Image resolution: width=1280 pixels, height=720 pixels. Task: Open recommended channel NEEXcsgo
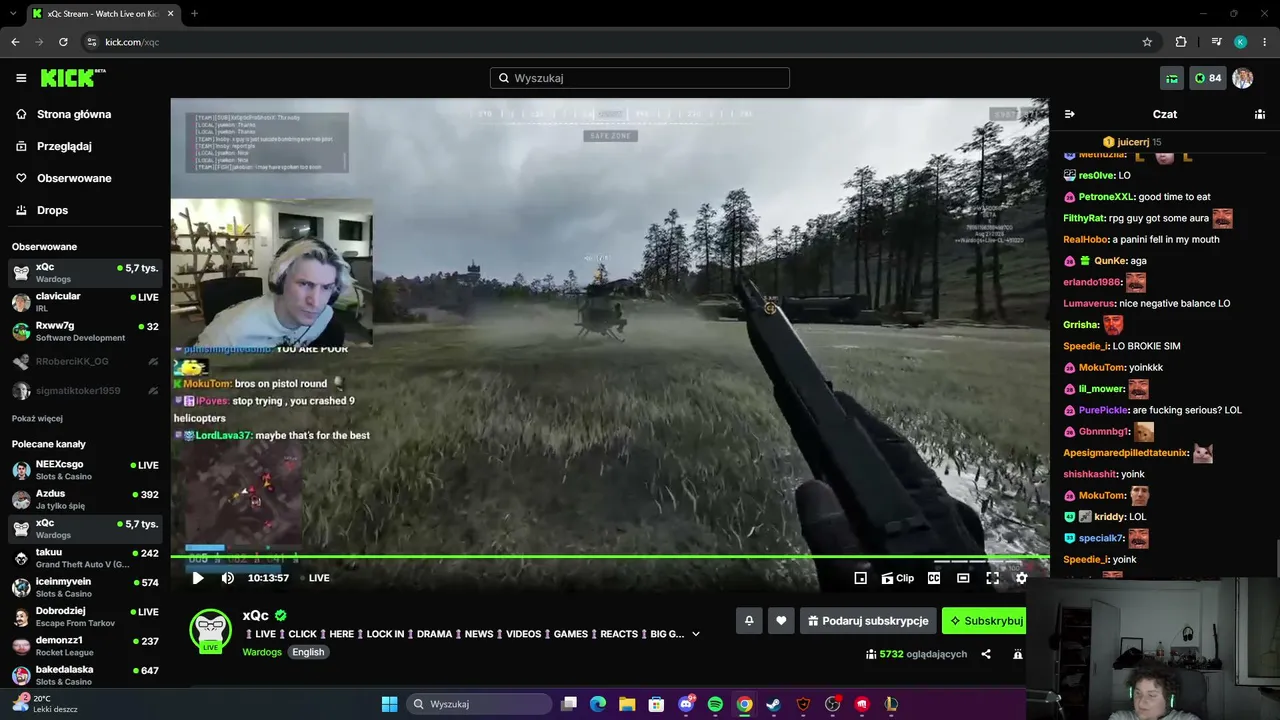point(85,470)
